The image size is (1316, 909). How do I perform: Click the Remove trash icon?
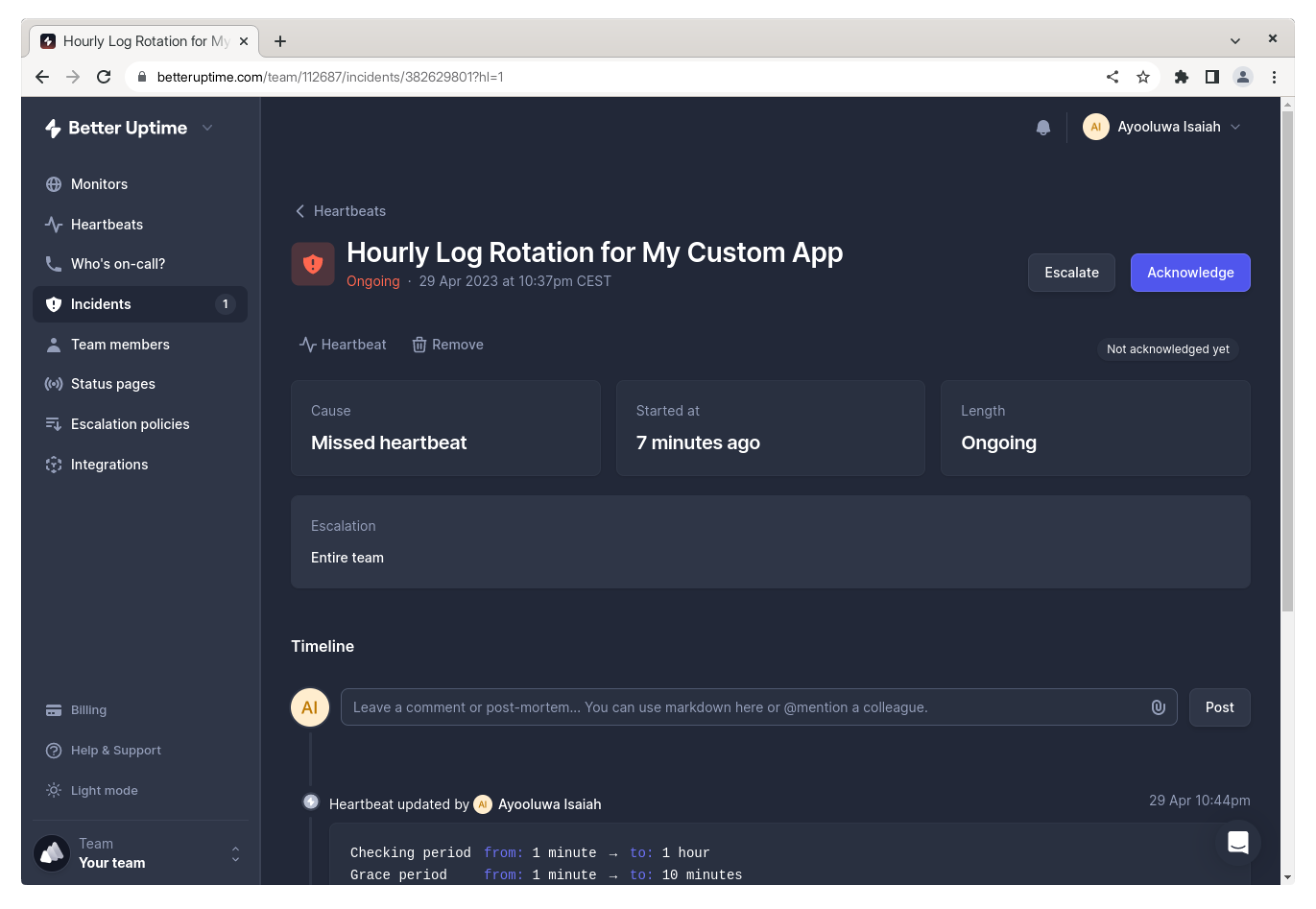click(419, 345)
